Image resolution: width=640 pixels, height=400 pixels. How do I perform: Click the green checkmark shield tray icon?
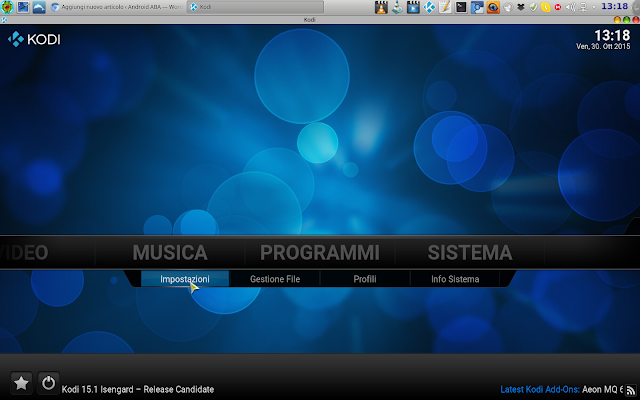(533, 7)
